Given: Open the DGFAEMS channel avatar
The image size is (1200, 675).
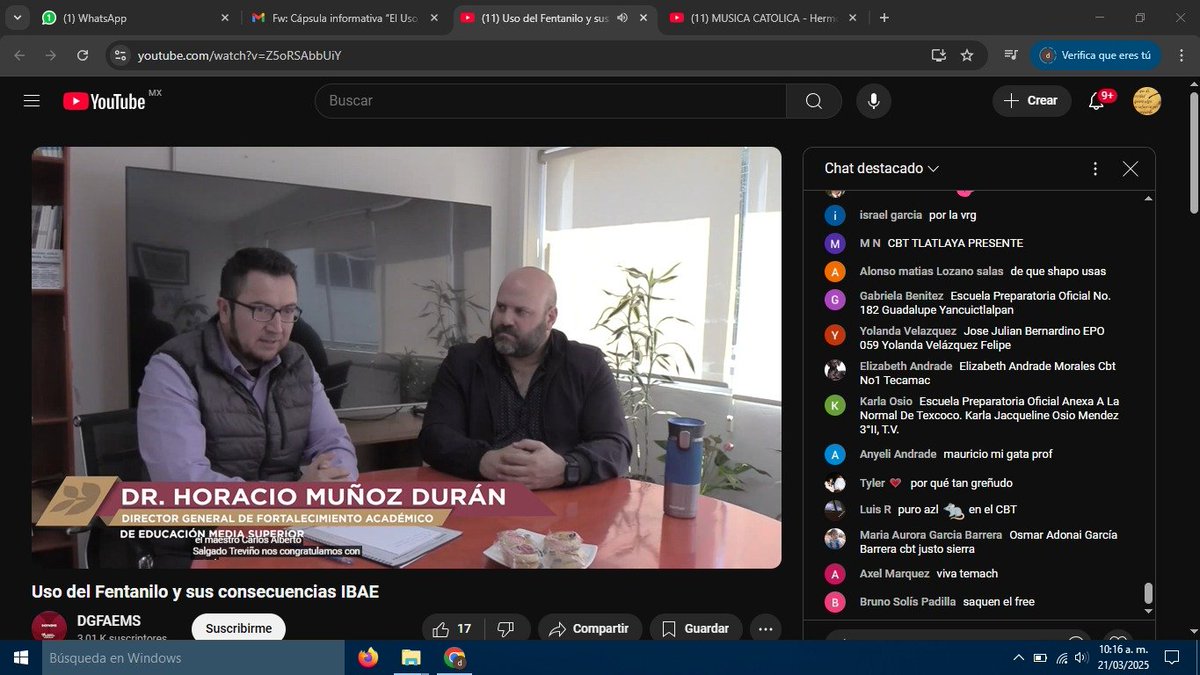Looking at the screenshot, I should point(49,627).
